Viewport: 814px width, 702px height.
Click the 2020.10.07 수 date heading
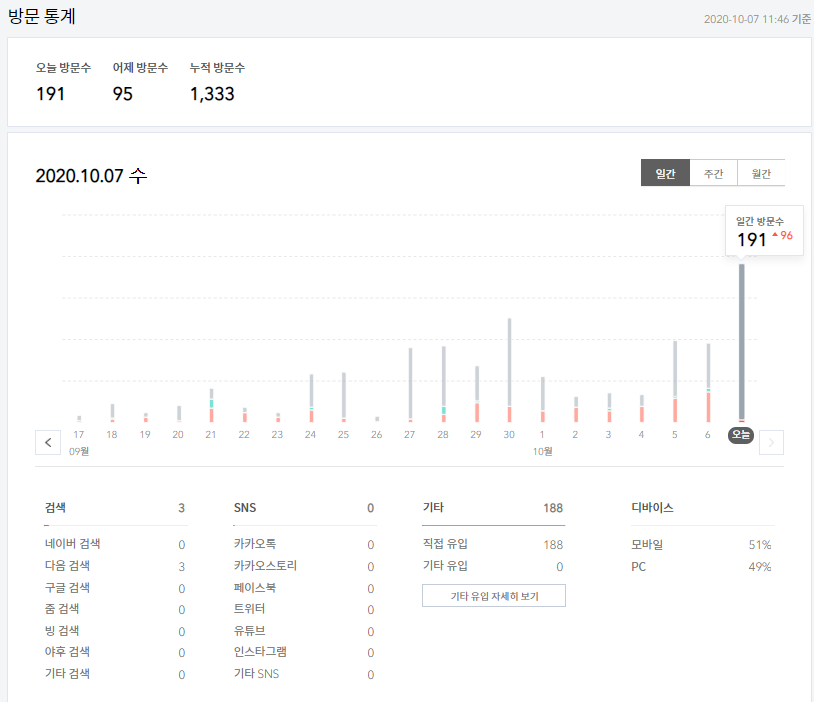pos(91,176)
